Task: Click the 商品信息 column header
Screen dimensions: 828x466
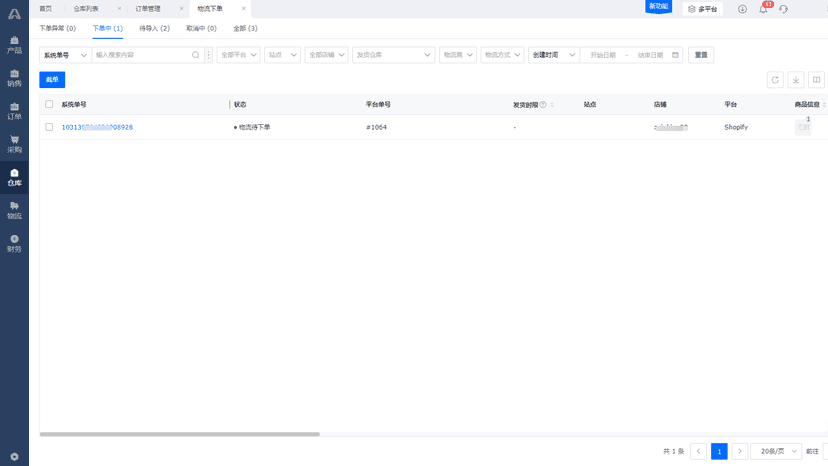Action: (x=807, y=105)
